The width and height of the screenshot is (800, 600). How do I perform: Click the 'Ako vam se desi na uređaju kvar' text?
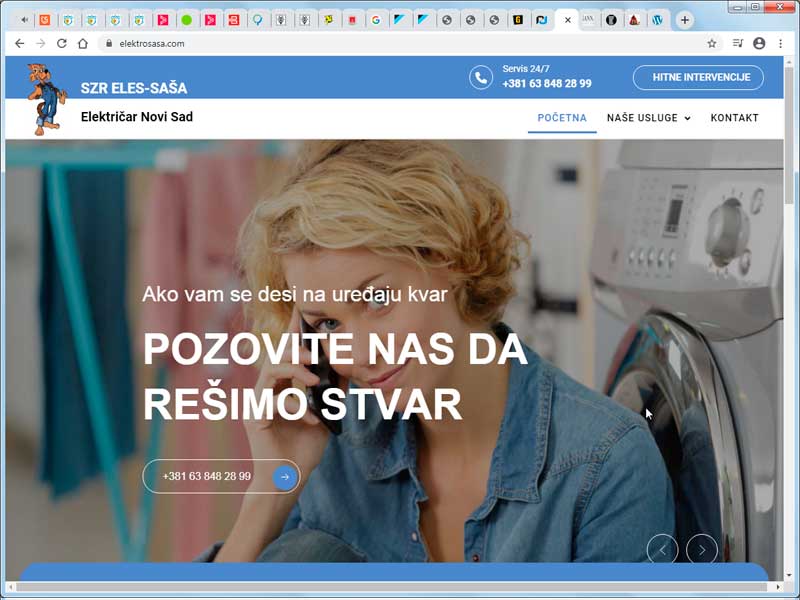pyautogui.click(x=295, y=294)
